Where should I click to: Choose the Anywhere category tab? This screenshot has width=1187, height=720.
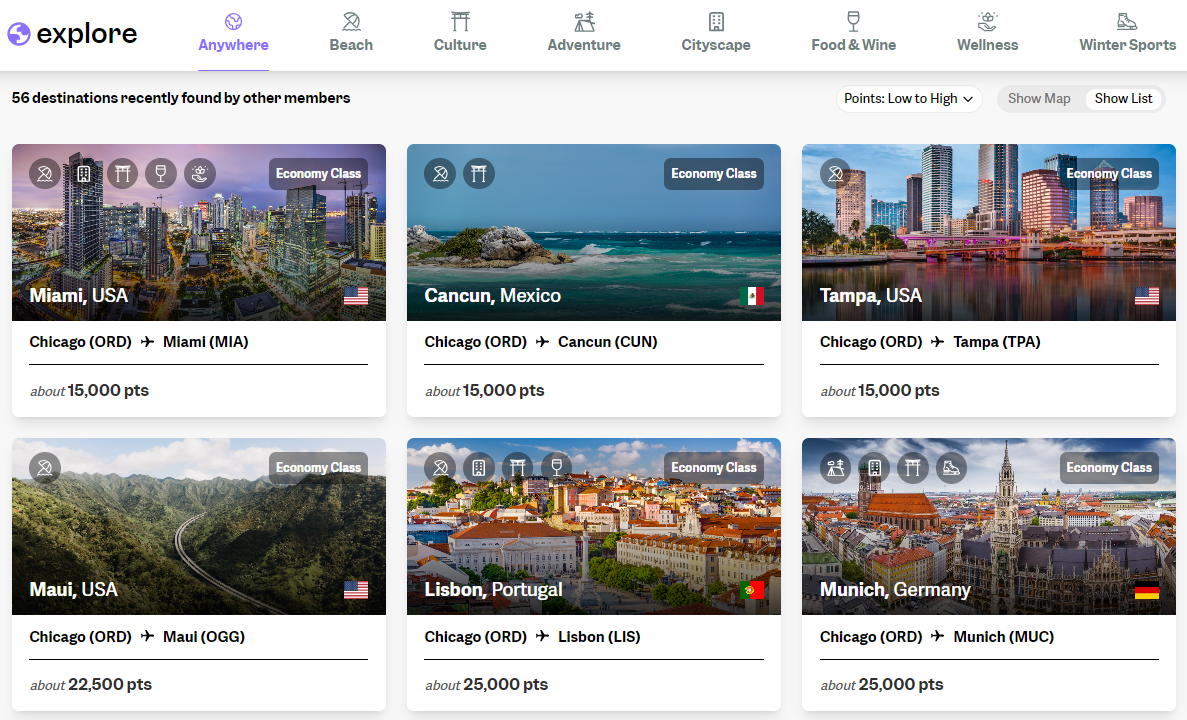click(233, 34)
